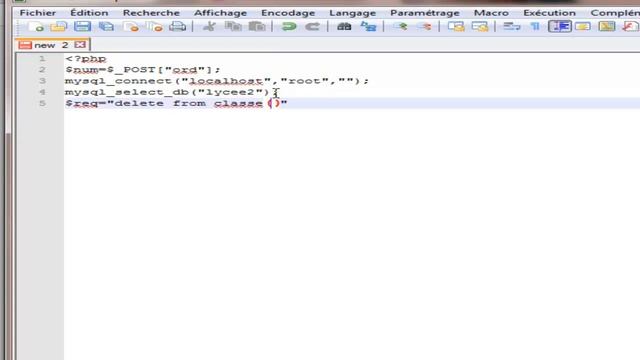Click the mysql_connect code line
This screenshot has width=640, height=360.
(x=217, y=81)
